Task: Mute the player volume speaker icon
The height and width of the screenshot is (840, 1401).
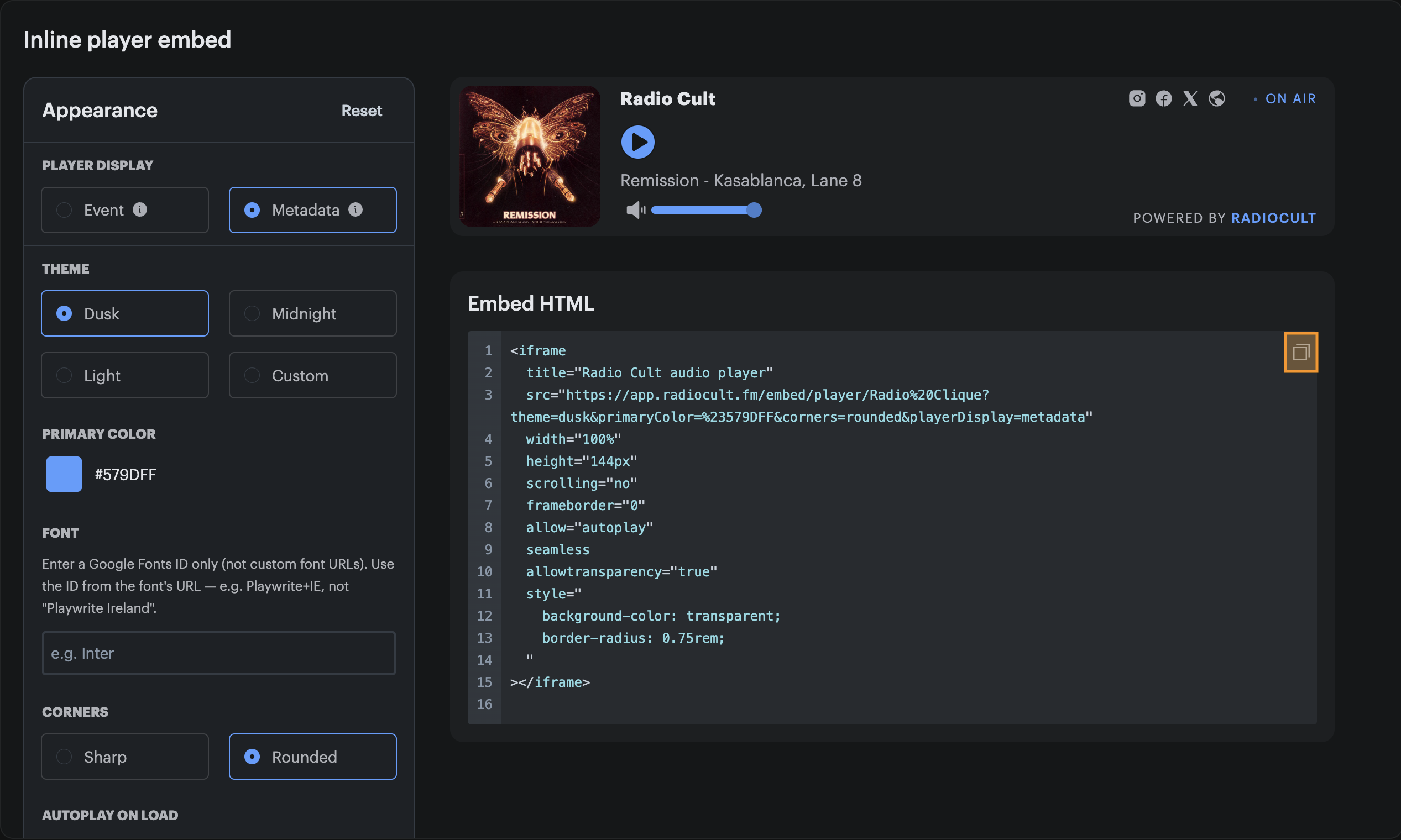Action: 635,210
